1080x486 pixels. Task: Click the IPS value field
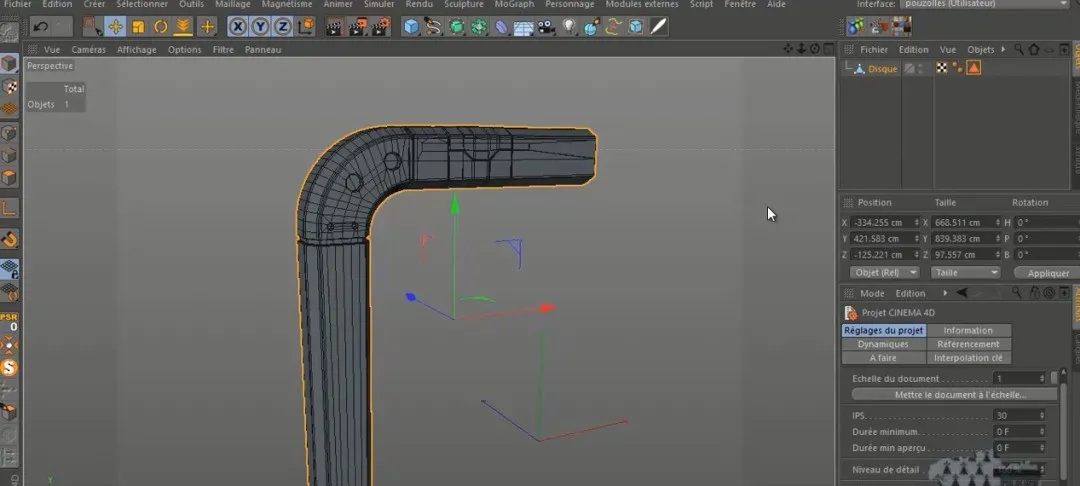pos(1014,415)
